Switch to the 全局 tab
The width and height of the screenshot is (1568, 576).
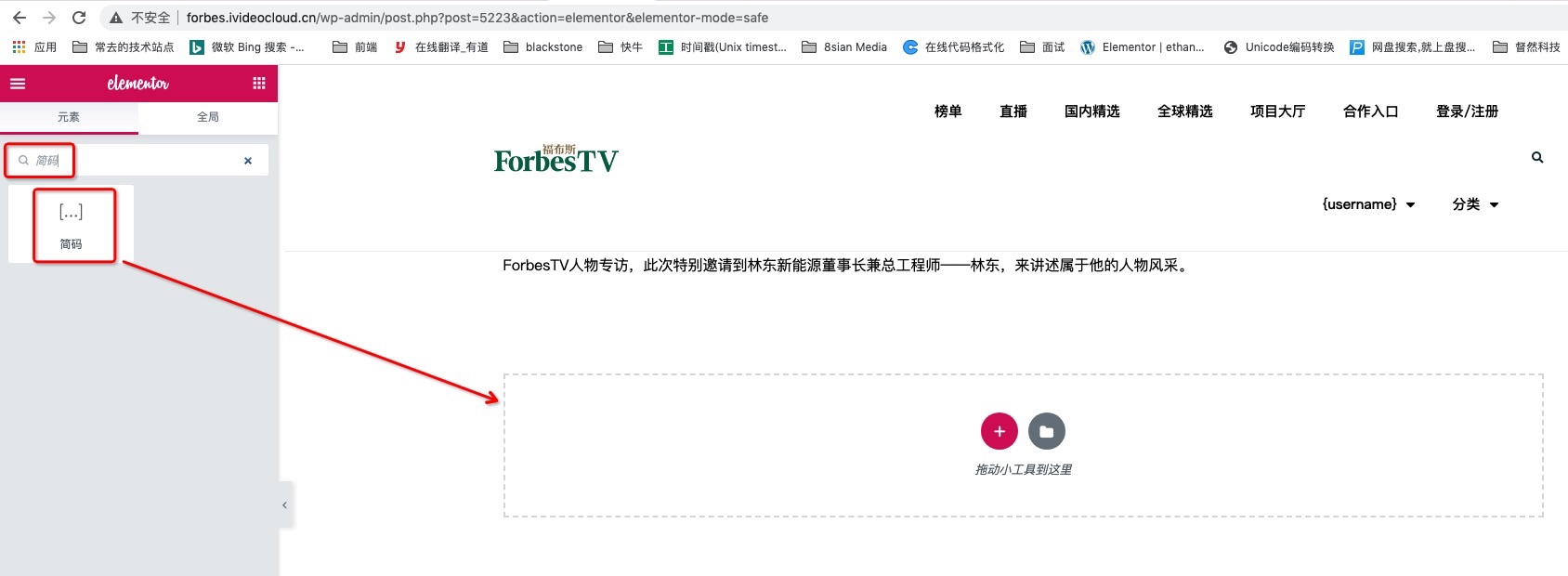[x=208, y=117]
